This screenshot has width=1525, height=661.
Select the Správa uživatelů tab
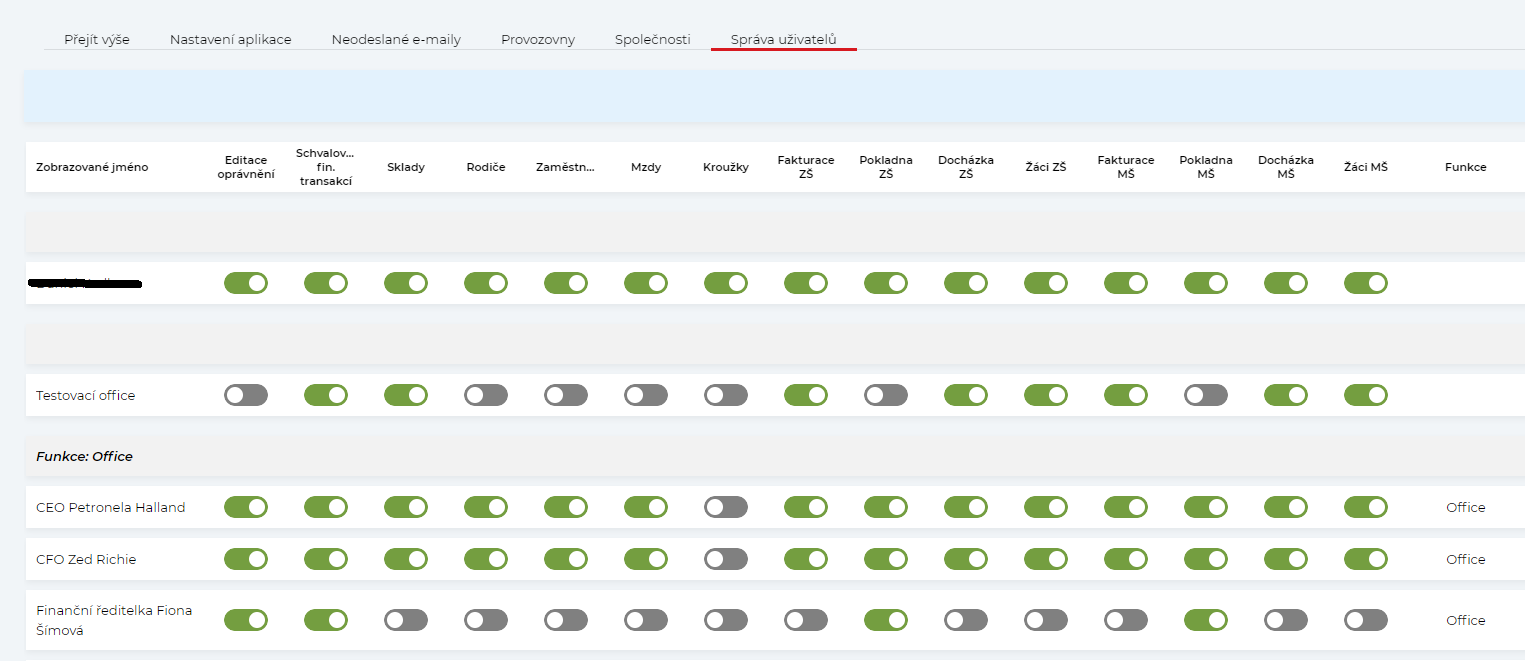[x=783, y=40]
